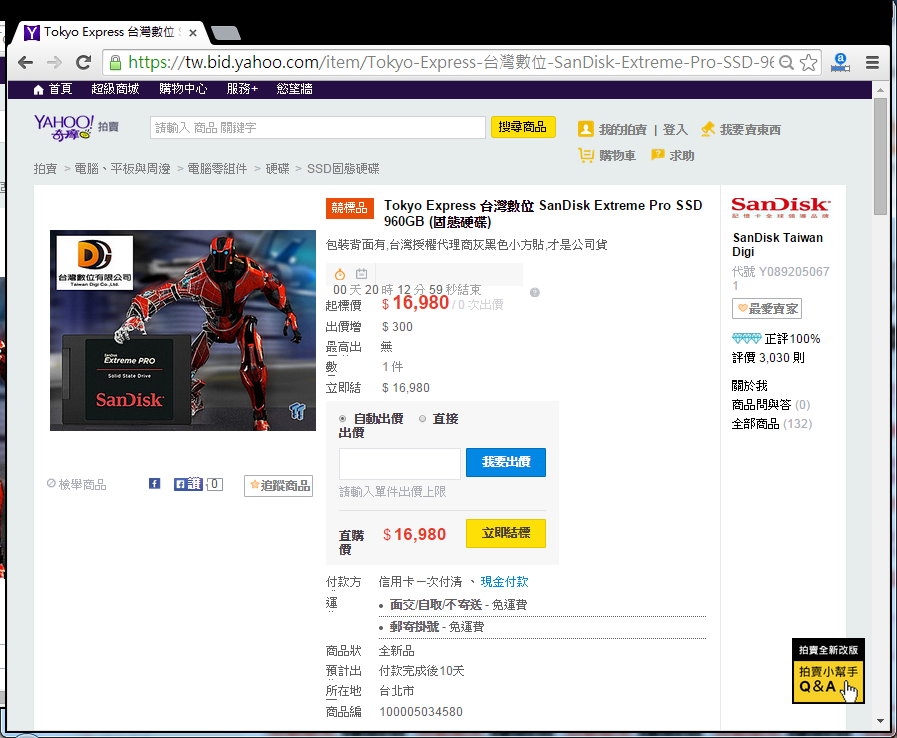Click the home icon in Yahoo top bar
This screenshot has width=897, height=738.
[39, 89]
